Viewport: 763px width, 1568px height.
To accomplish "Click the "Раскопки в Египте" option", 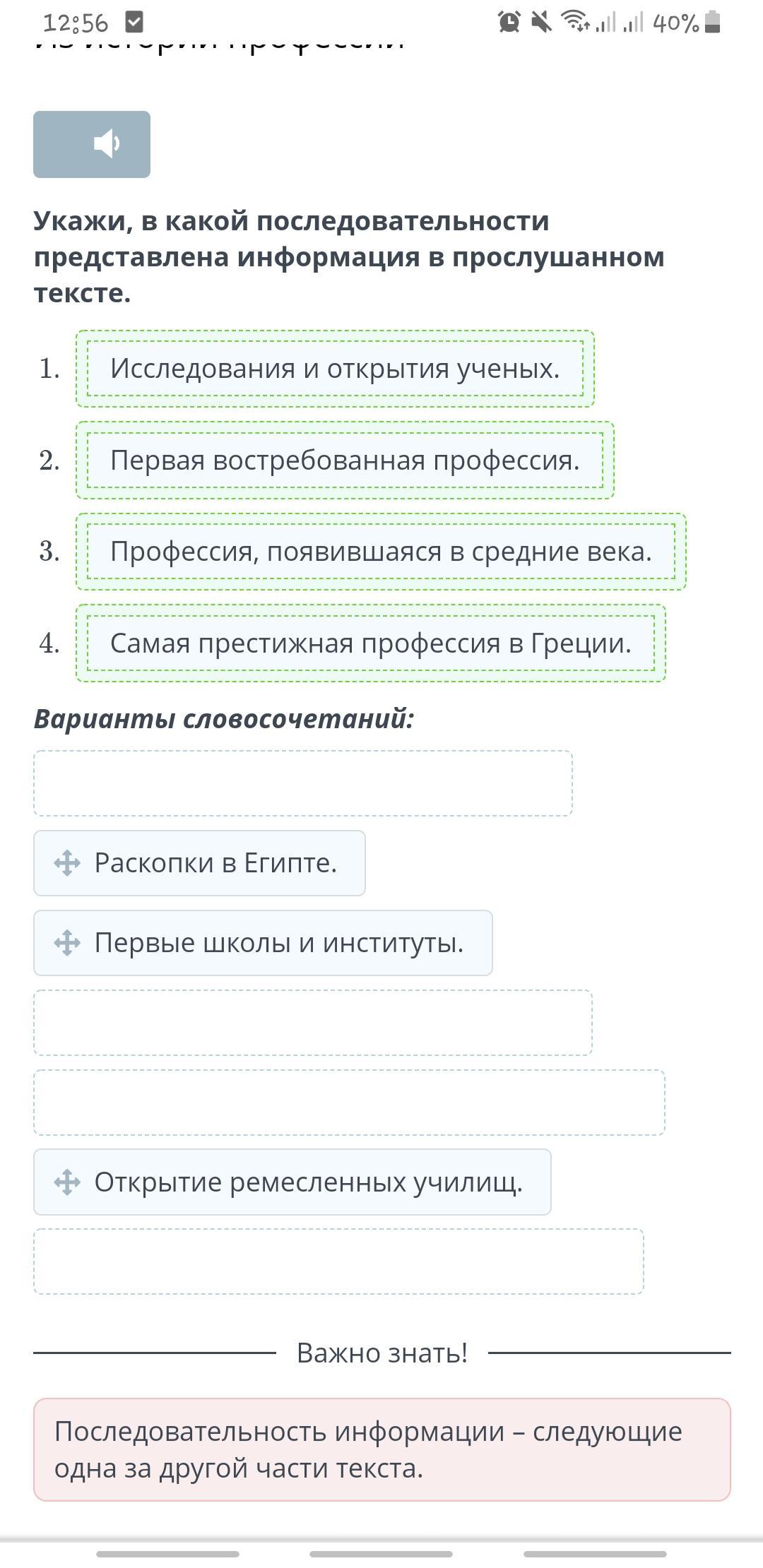I will point(215,863).
